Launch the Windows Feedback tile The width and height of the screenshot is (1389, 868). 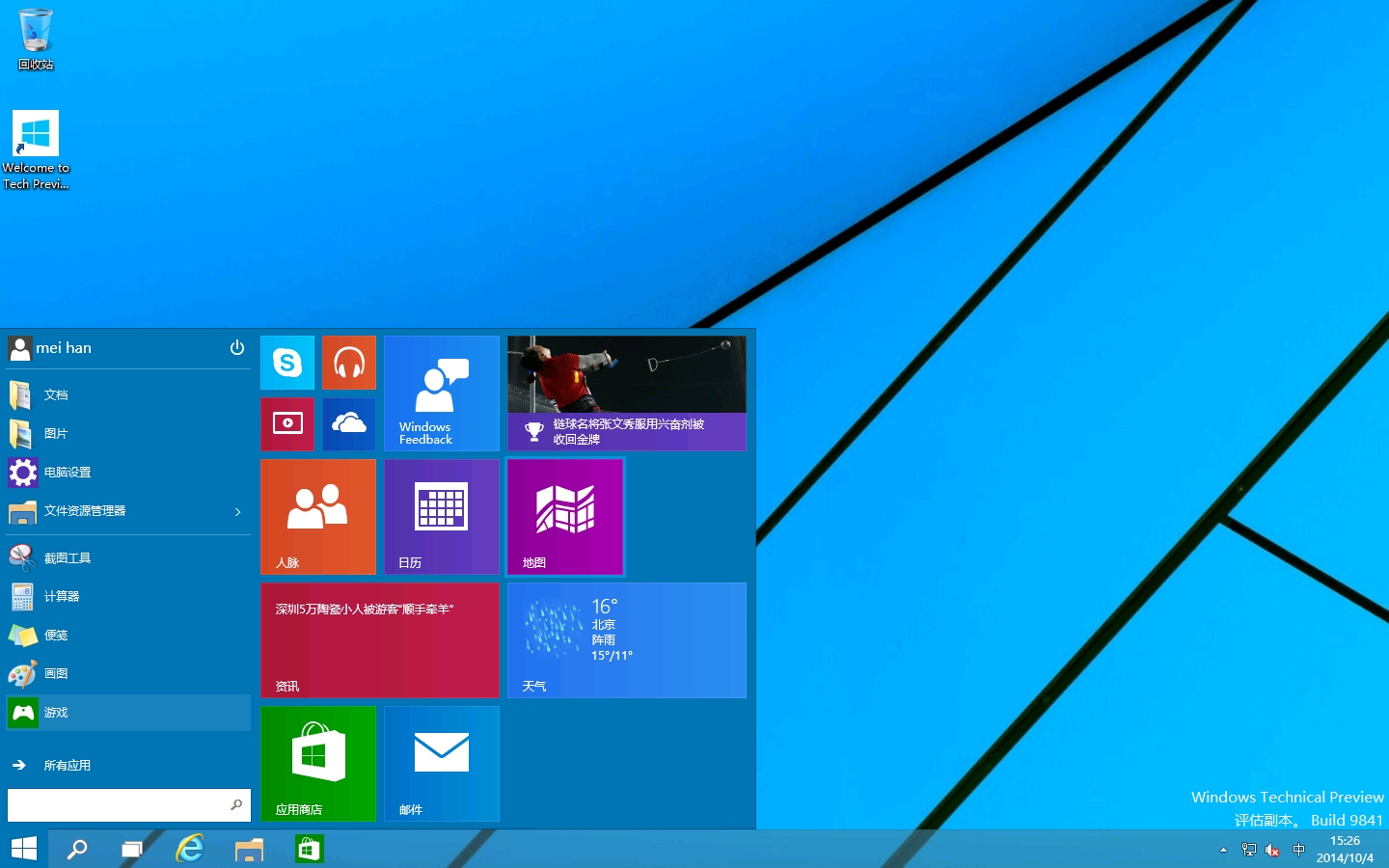[x=442, y=393]
